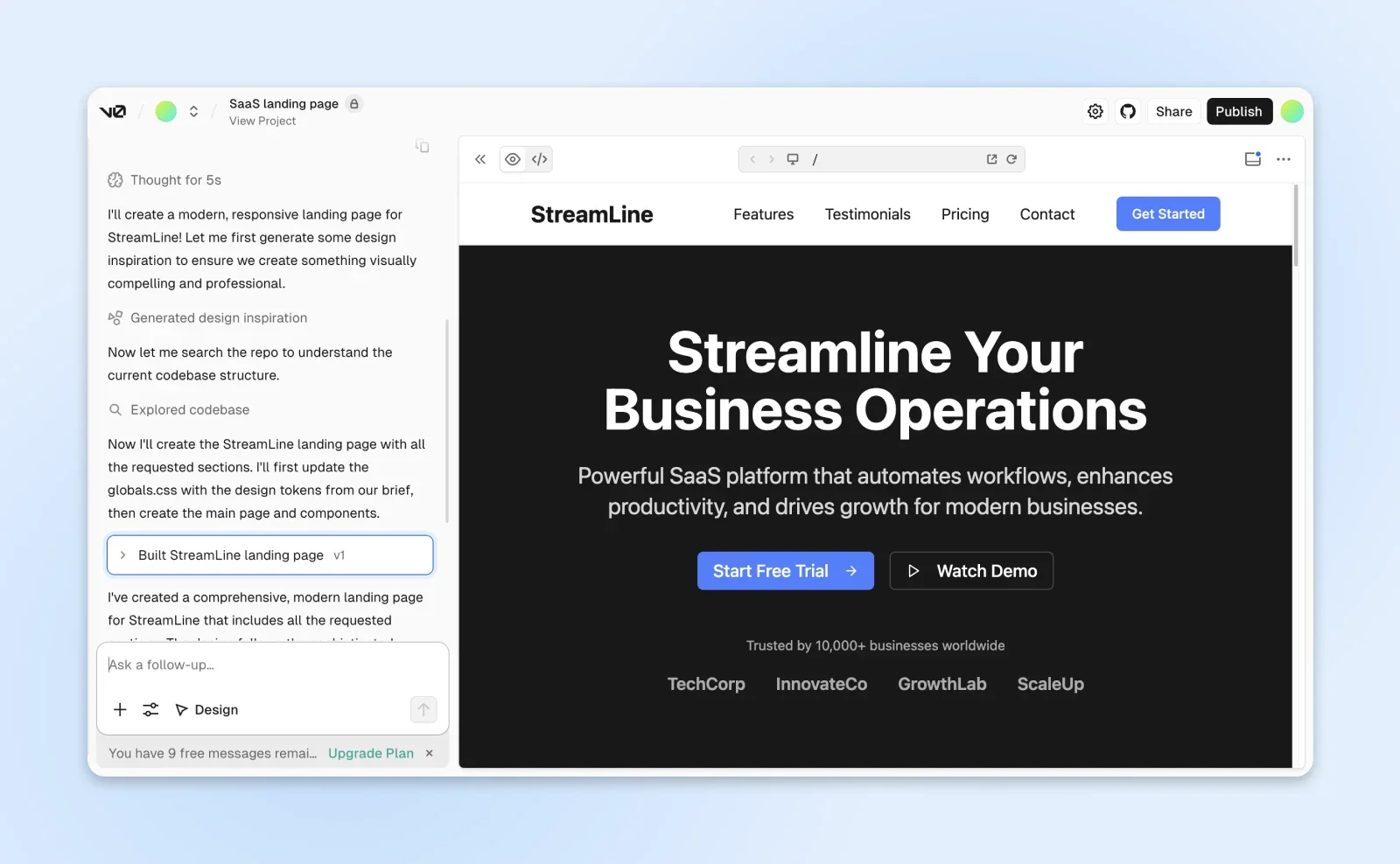Image resolution: width=1400 pixels, height=864 pixels.
Task: Select Pricing in the StreamLine navigation
Action: 965,214
